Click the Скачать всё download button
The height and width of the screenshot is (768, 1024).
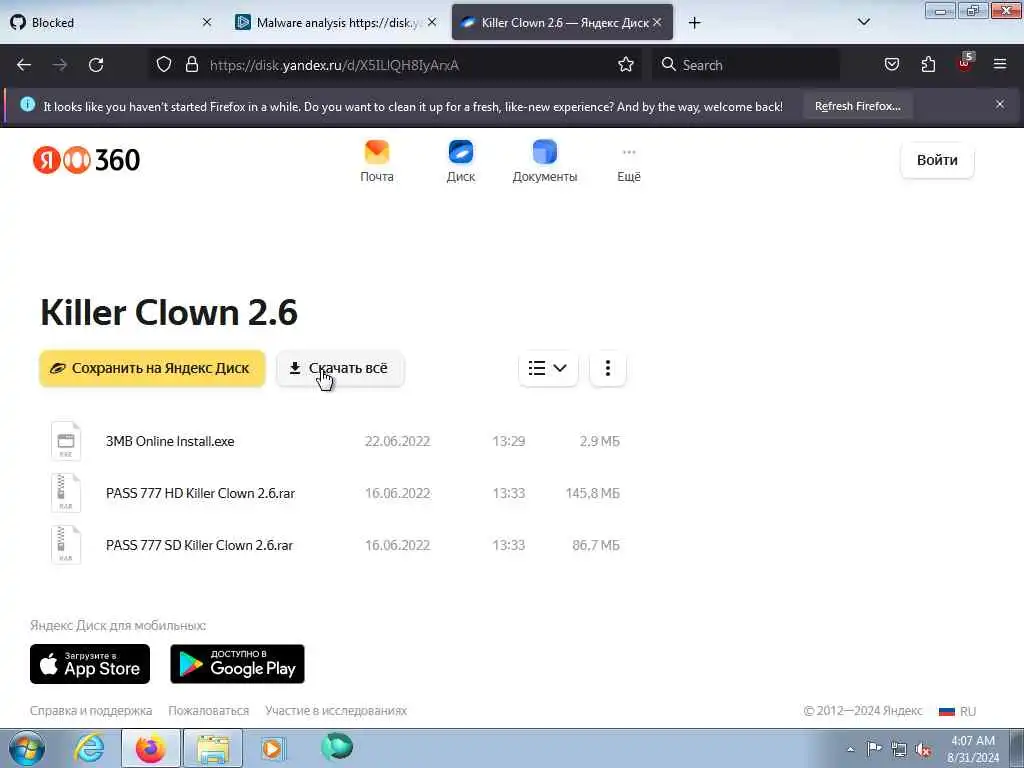coord(340,368)
